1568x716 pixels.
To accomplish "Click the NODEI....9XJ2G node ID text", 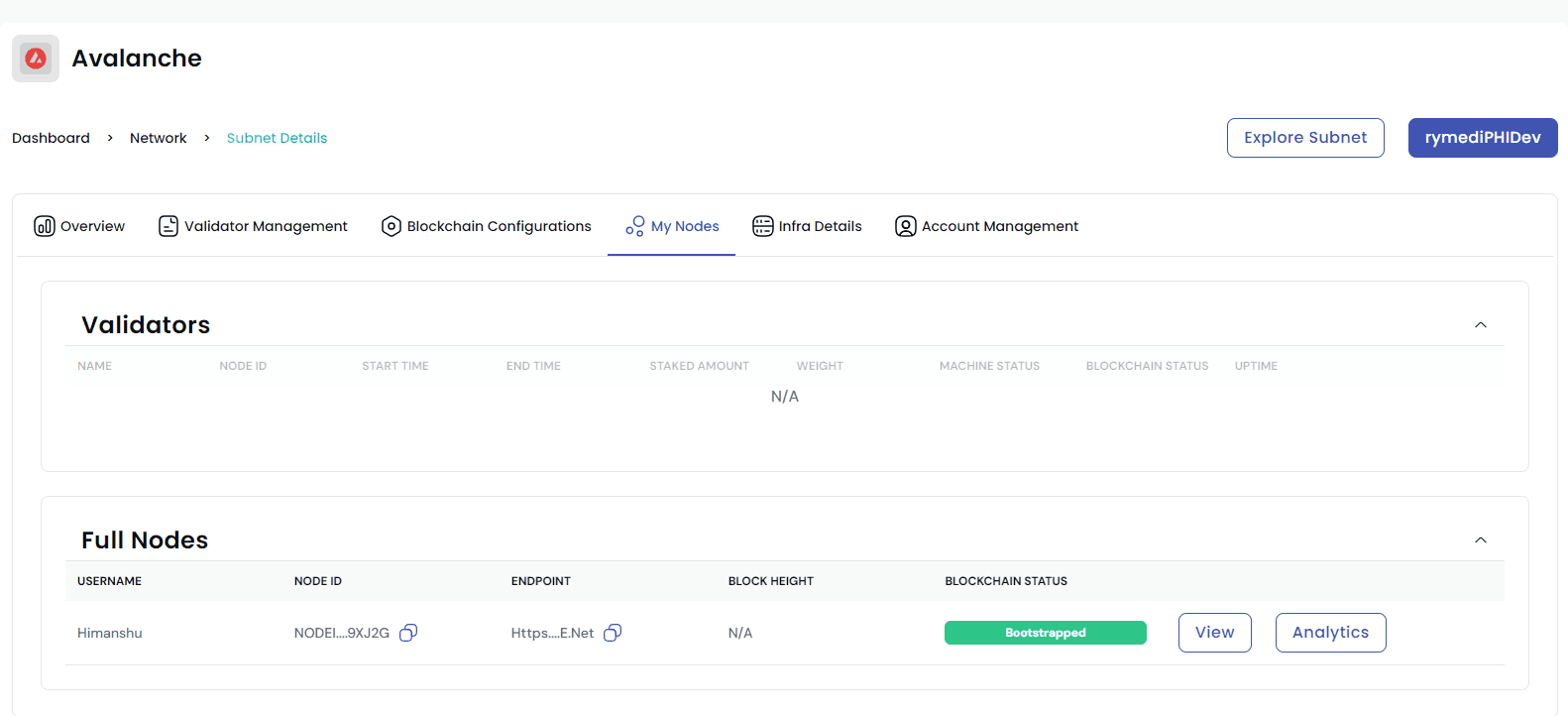I will coord(342,633).
